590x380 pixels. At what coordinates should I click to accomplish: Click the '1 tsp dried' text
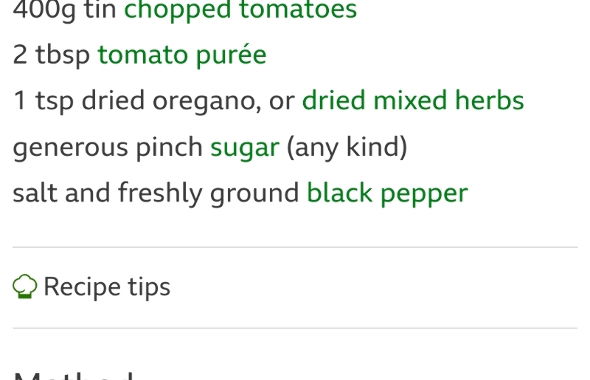coord(79,101)
